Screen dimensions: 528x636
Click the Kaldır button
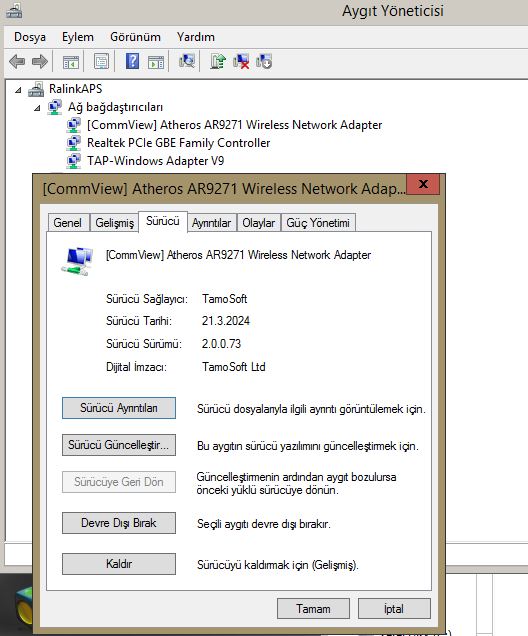119,564
